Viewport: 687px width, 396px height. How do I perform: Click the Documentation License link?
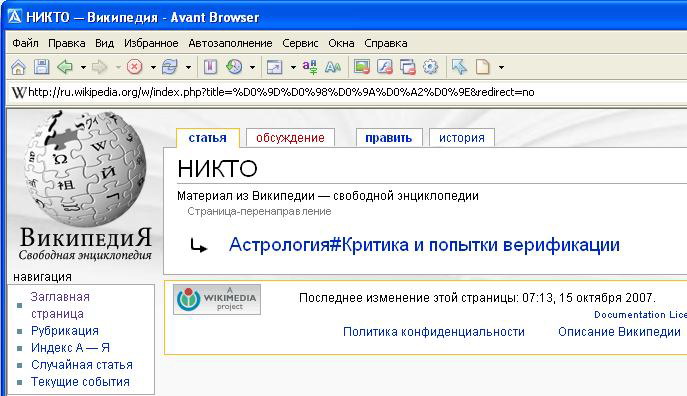[640, 315]
